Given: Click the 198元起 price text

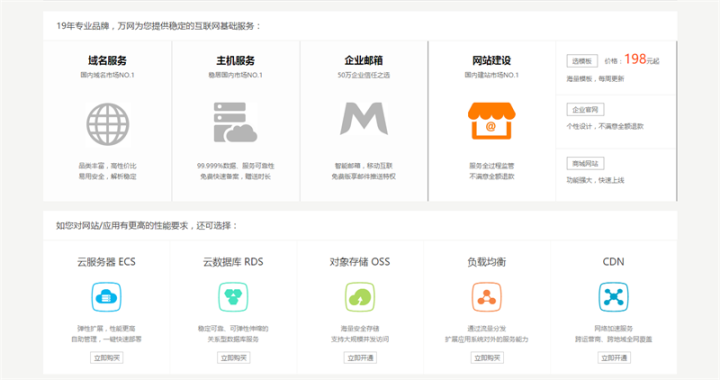Looking at the screenshot, I should (x=641, y=59).
